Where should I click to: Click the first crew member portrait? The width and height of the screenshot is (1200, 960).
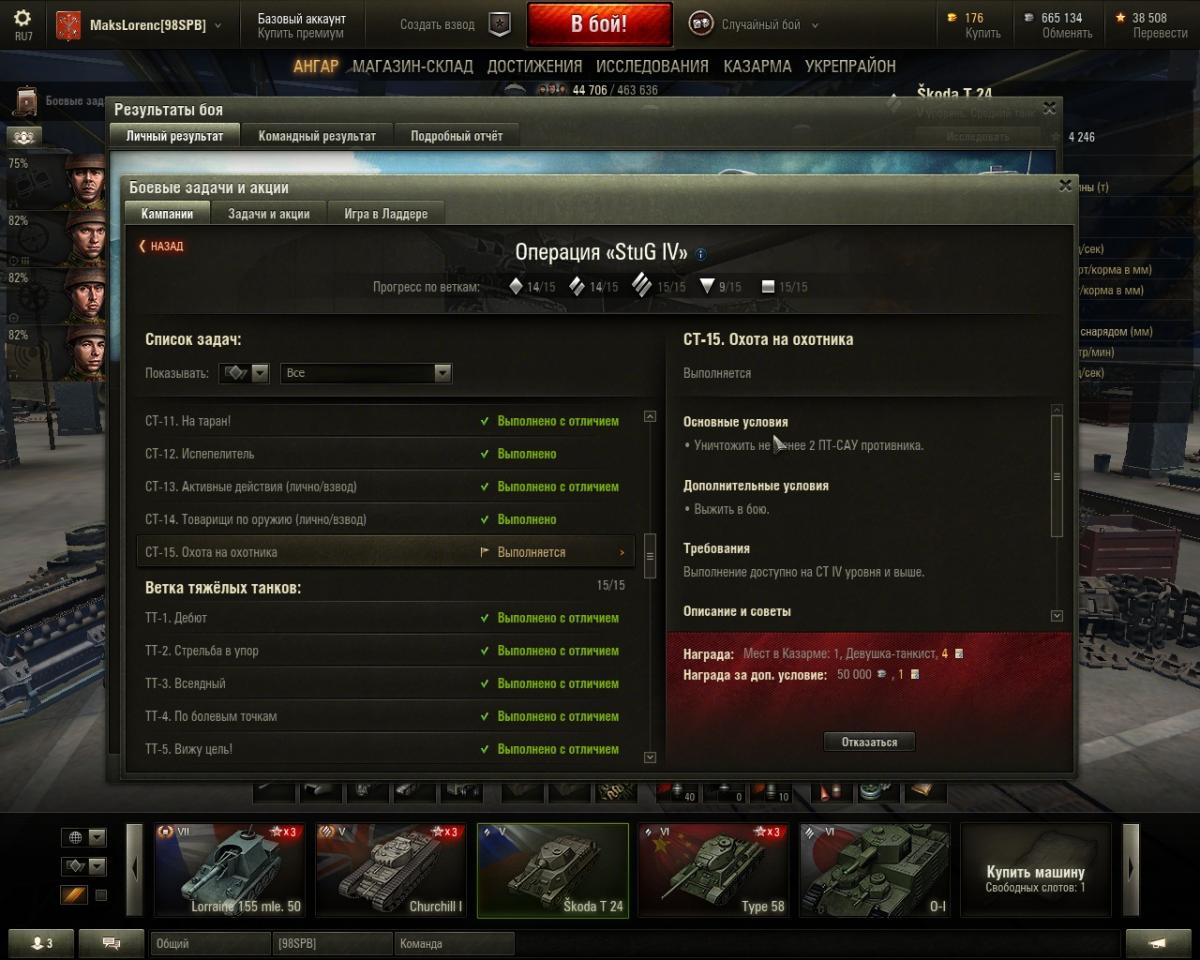[x=86, y=180]
